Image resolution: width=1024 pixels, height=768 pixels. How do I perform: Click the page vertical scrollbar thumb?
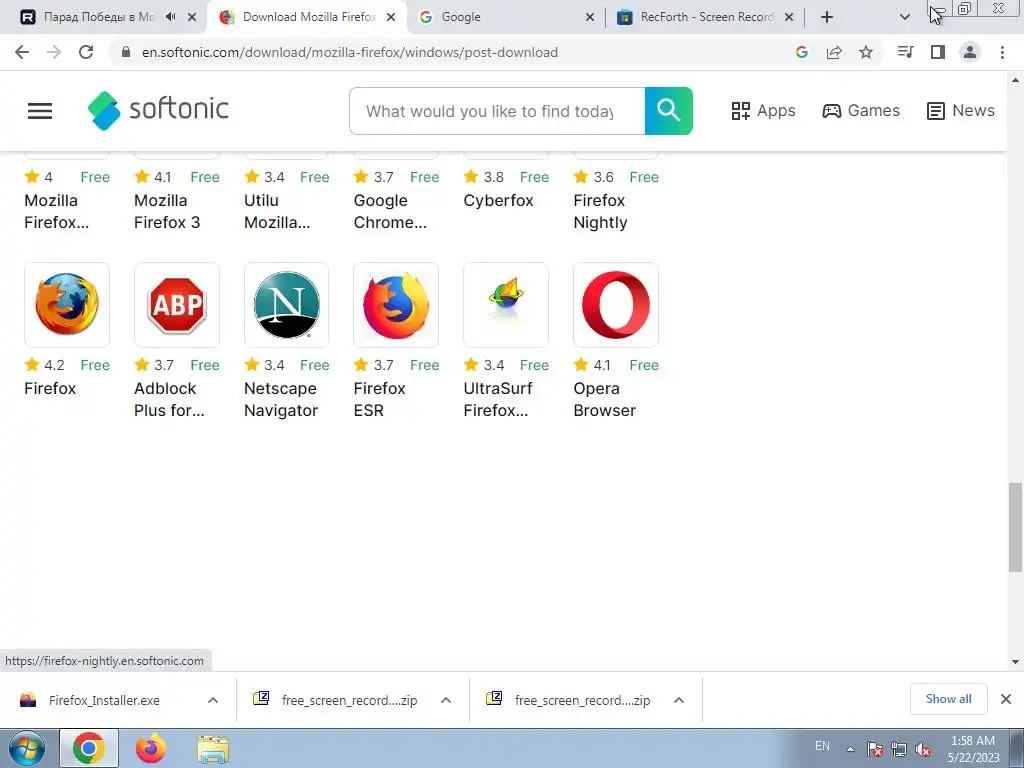tap(1015, 527)
